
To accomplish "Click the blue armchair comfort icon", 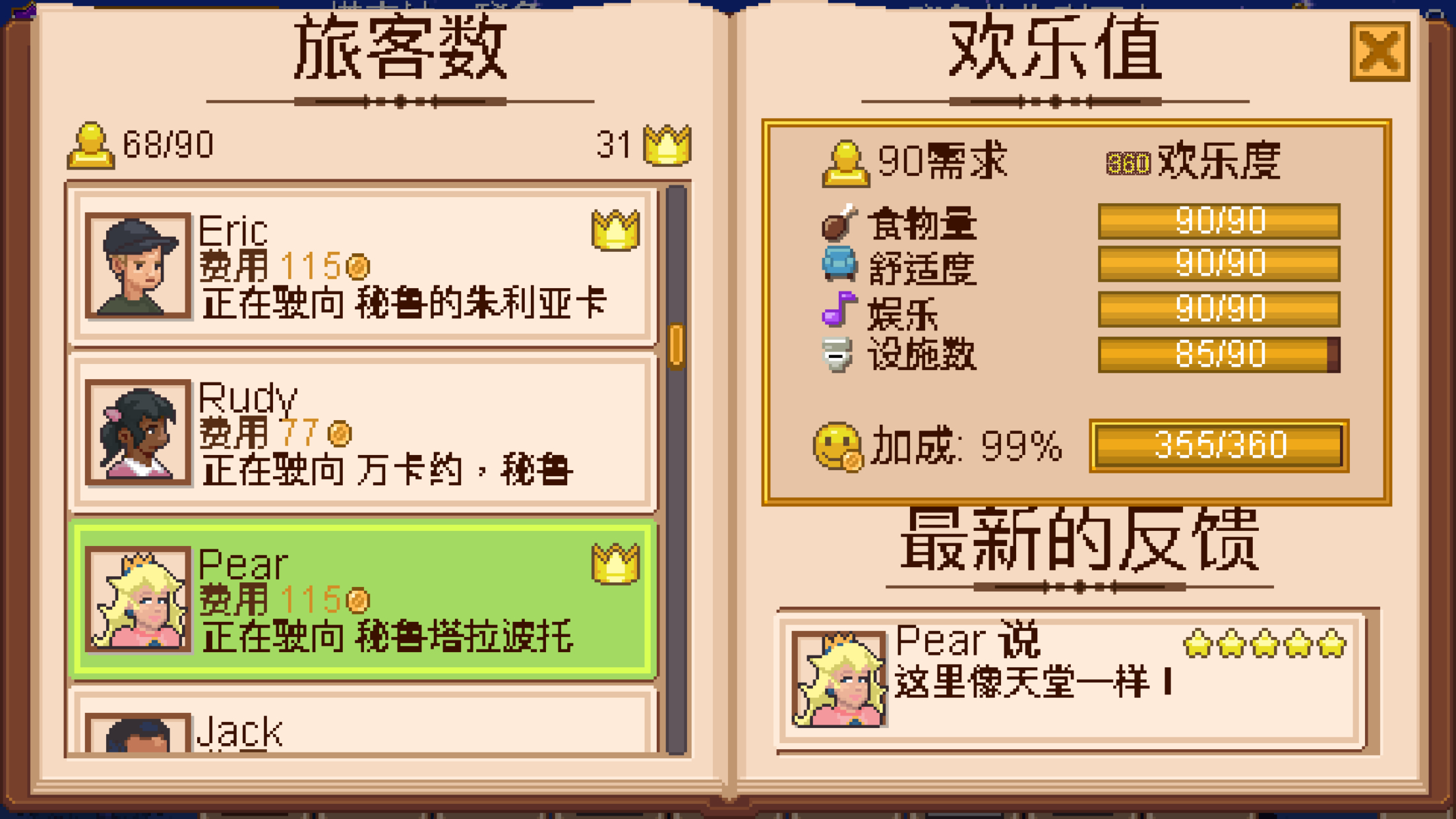I will 839,265.
